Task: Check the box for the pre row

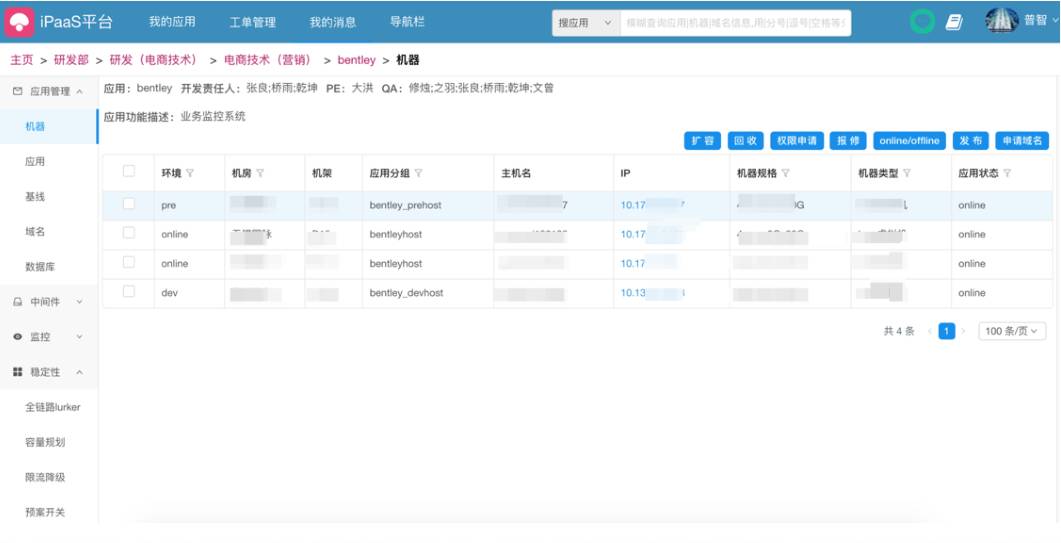Action: (129, 204)
